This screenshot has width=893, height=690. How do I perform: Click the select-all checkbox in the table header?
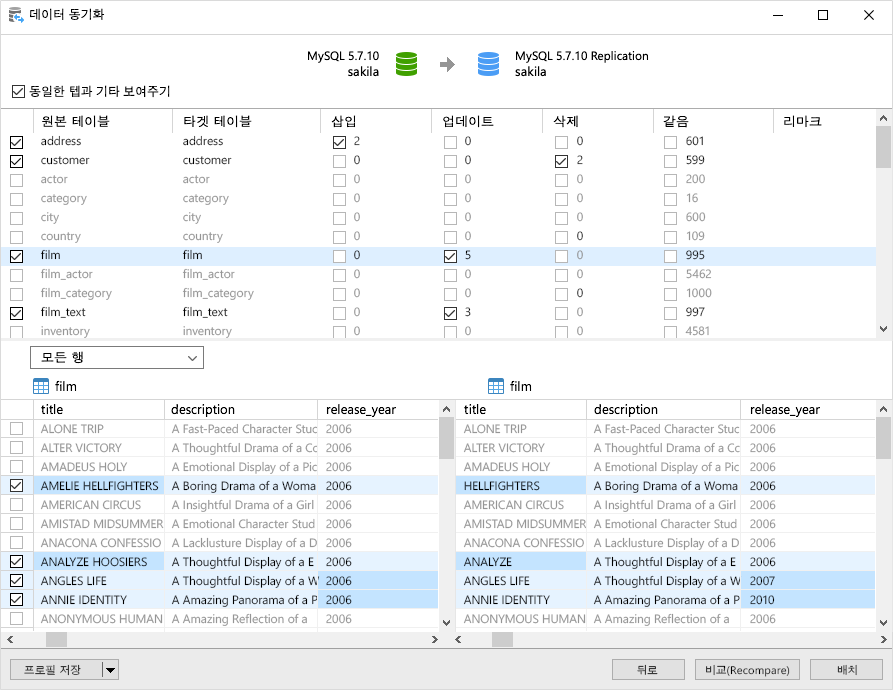click(17, 120)
